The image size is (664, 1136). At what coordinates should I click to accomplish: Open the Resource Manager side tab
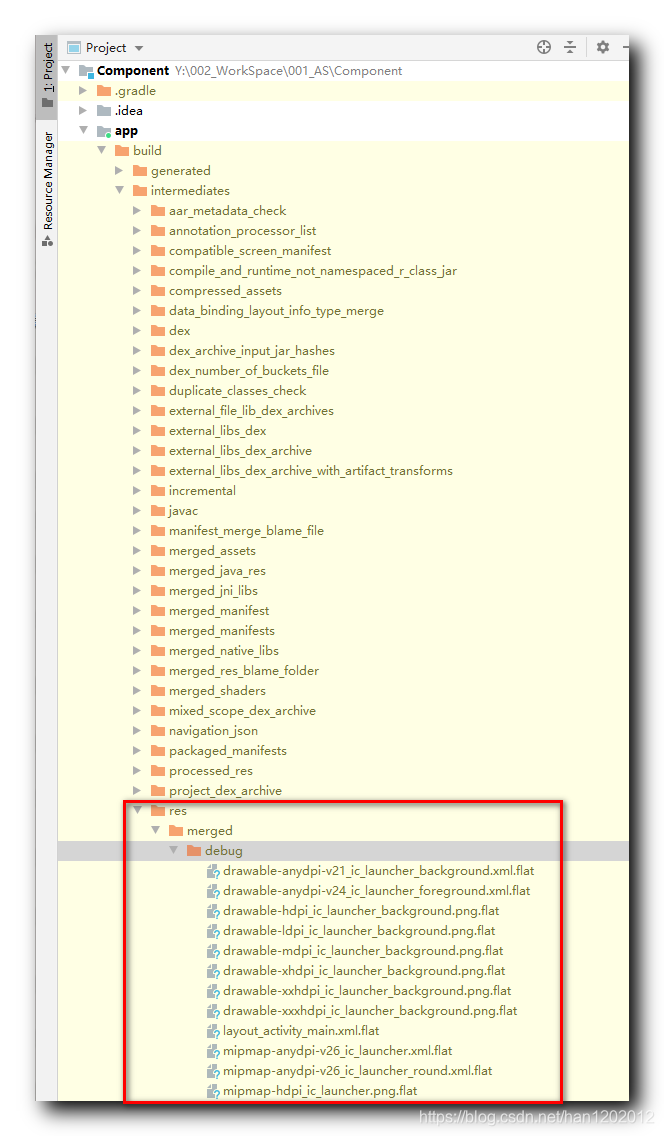tap(47, 190)
